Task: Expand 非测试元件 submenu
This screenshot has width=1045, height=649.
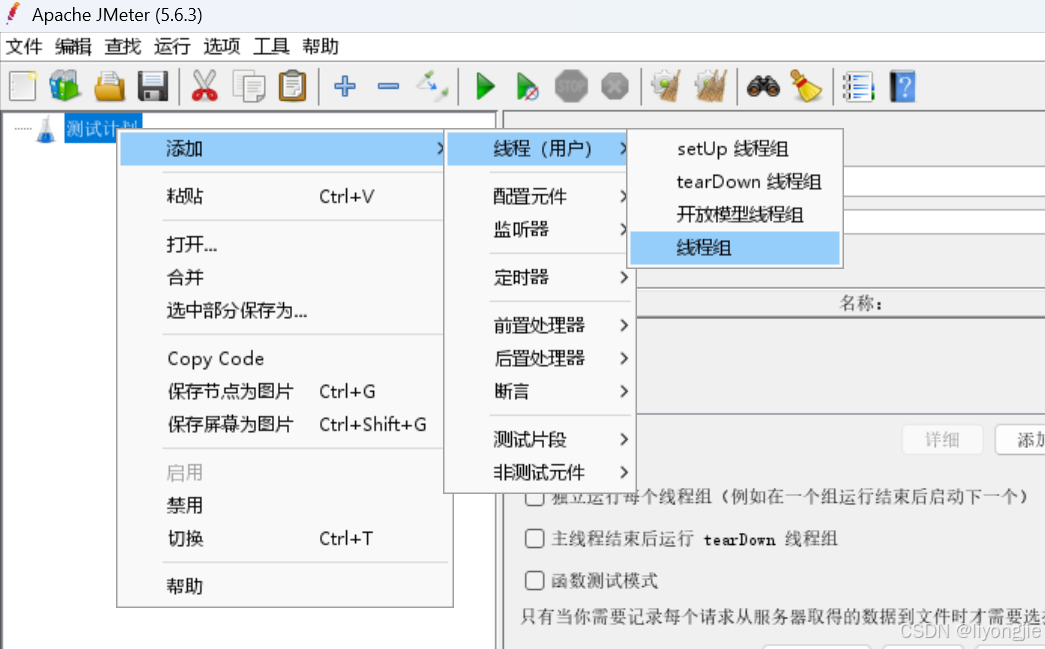Action: (x=538, y=472)
